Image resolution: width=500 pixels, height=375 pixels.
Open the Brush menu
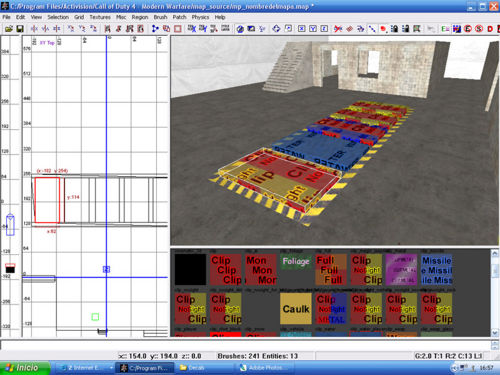(160, 17)
